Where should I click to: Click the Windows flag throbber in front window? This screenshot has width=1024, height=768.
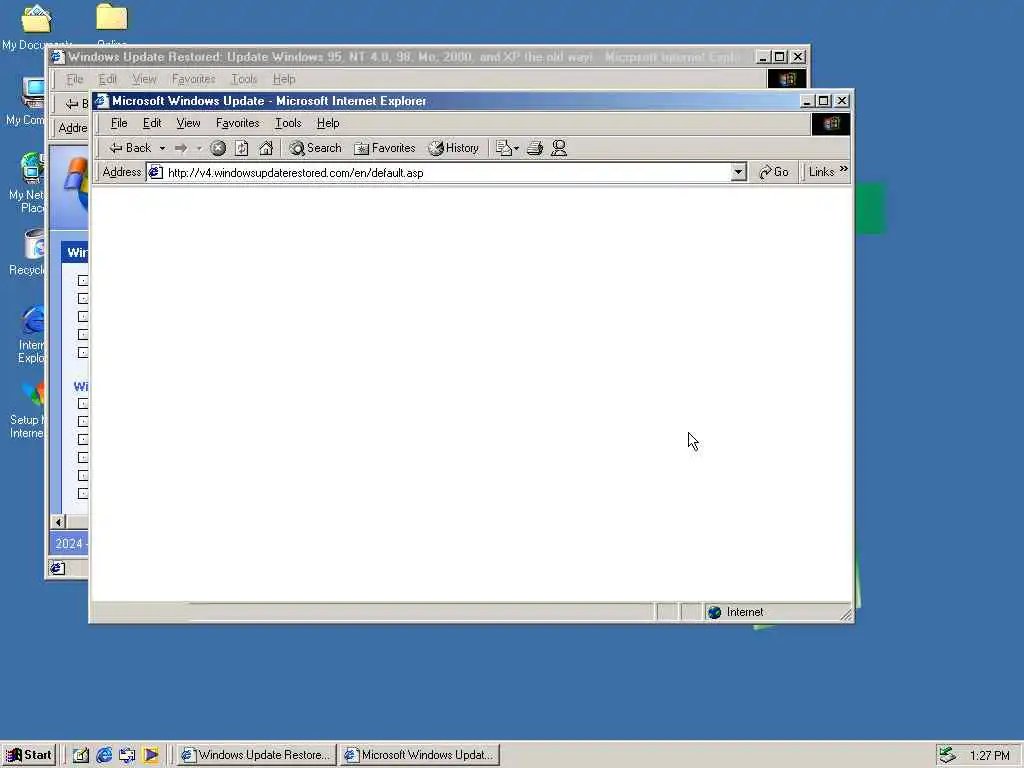pyautogui.click(x=831, y=123)
